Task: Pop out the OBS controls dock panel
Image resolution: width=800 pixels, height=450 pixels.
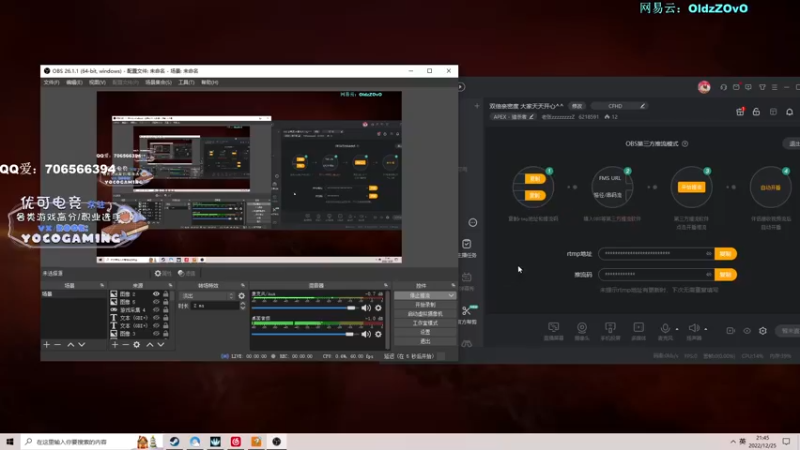Action: click(x=453, y=285)
